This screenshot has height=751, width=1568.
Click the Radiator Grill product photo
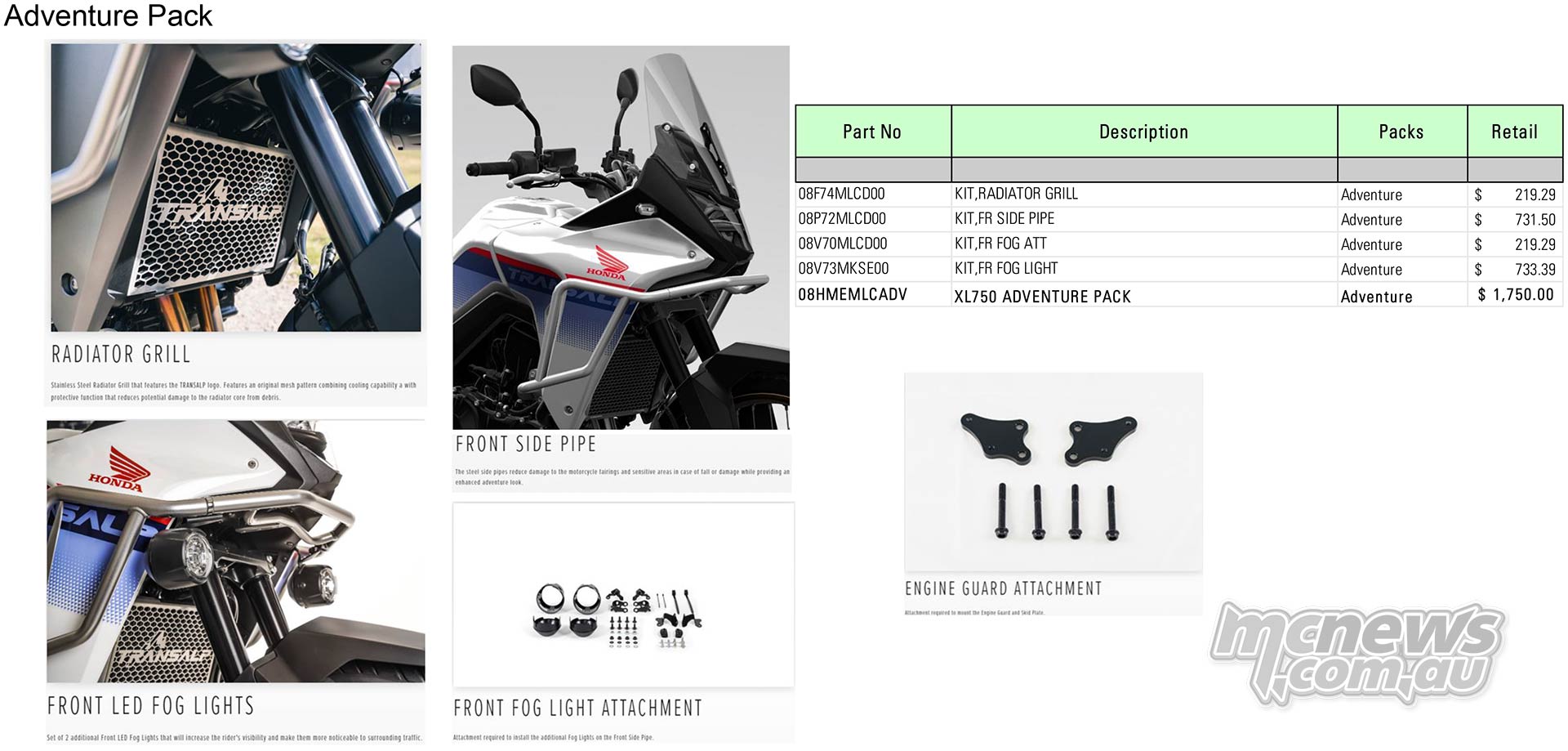pos(236,187)
